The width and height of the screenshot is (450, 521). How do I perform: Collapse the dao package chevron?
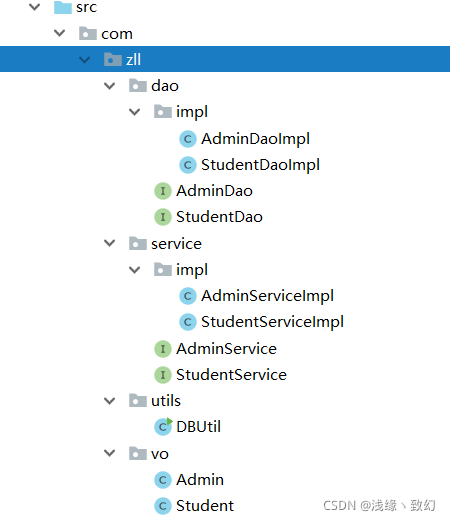click(109, 86)
